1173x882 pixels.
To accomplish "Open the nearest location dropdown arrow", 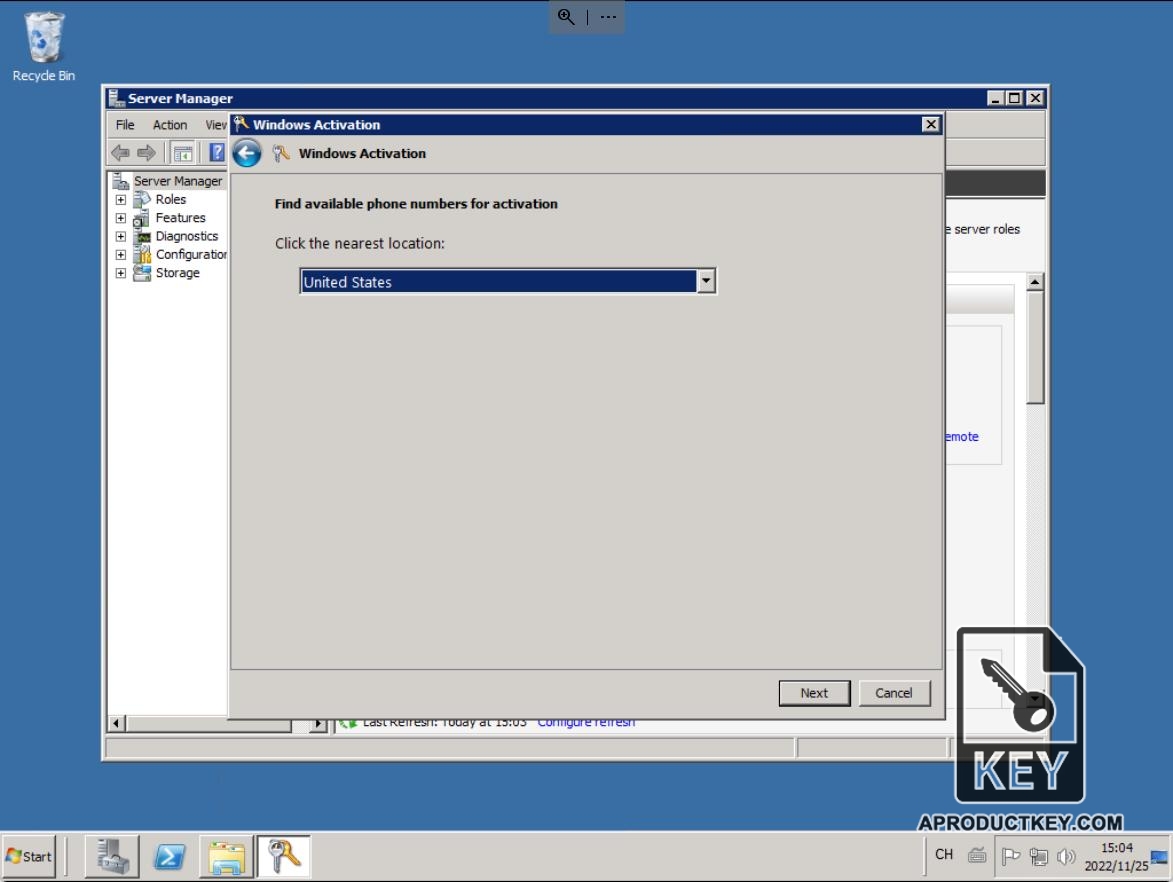I will tap(706, 281).
